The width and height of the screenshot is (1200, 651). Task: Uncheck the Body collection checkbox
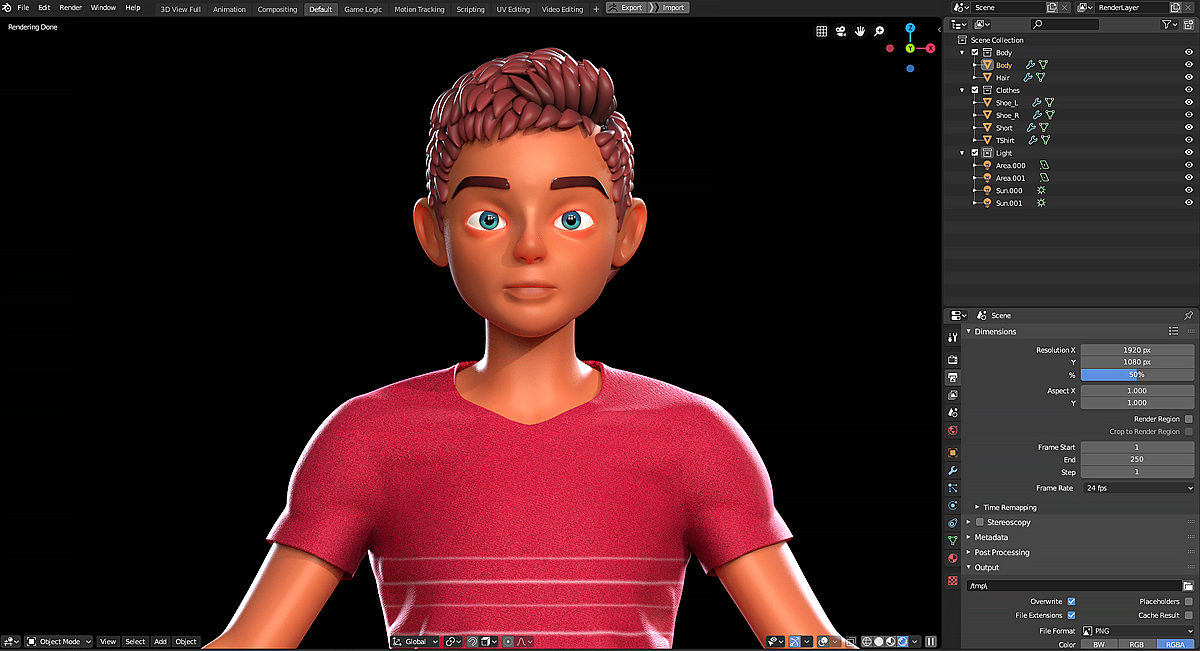(x=975, y=52)
